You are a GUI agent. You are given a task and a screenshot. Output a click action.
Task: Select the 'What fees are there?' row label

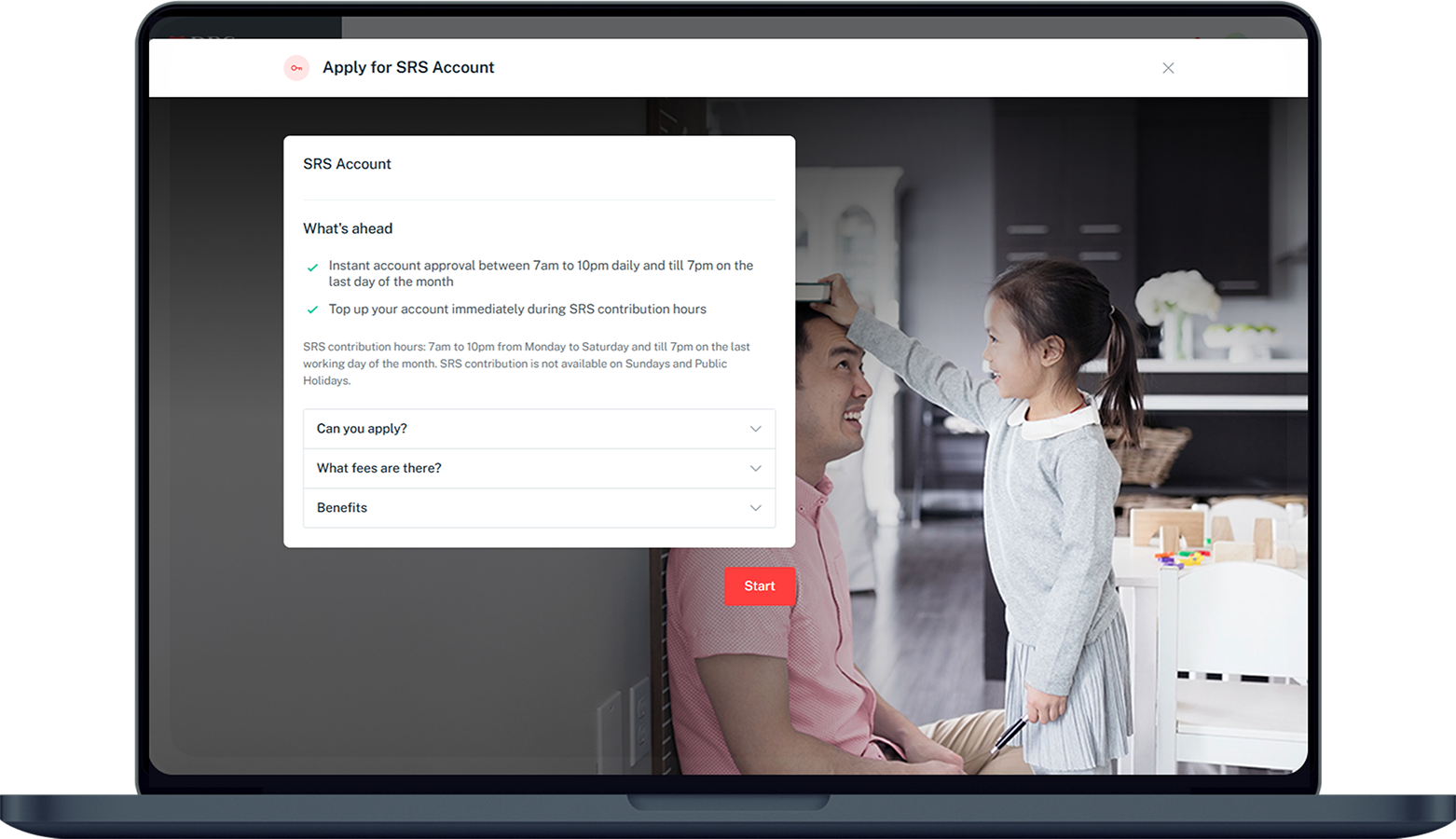(x=378, y=468)
